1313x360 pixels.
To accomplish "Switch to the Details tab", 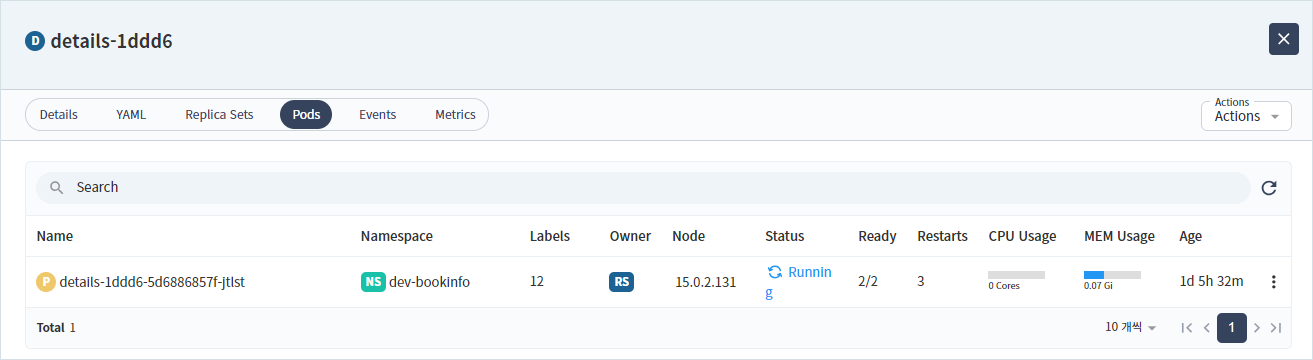I will pos(59,115).
